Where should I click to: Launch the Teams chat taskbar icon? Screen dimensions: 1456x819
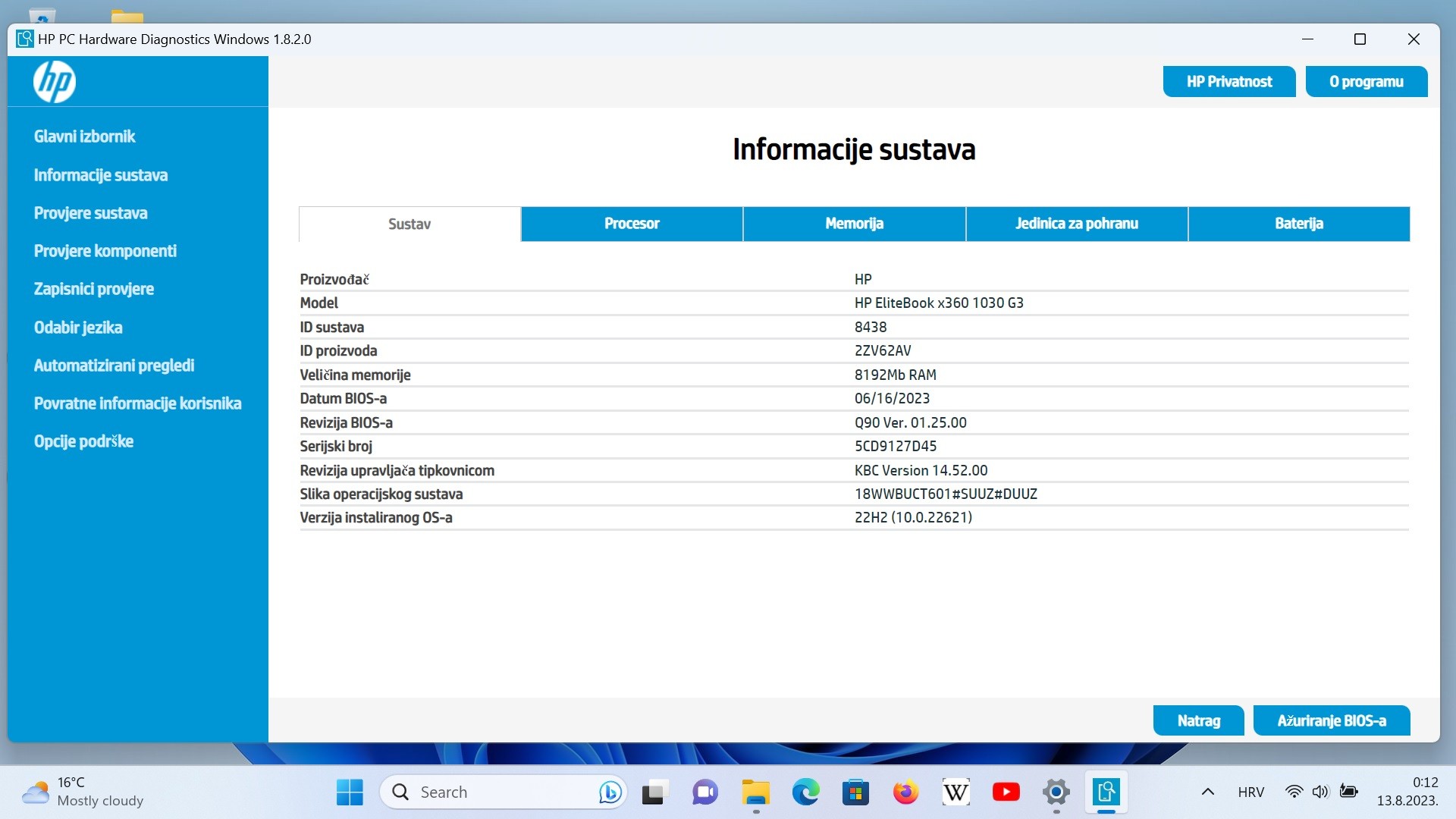point(705,792)
